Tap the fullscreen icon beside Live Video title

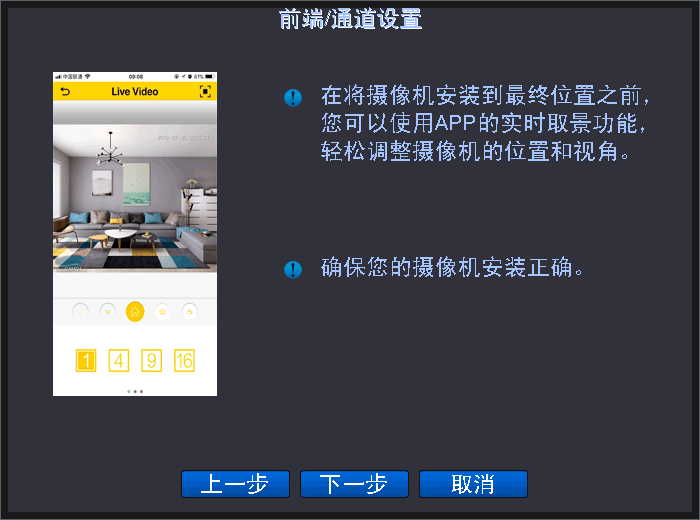point(205,92)
